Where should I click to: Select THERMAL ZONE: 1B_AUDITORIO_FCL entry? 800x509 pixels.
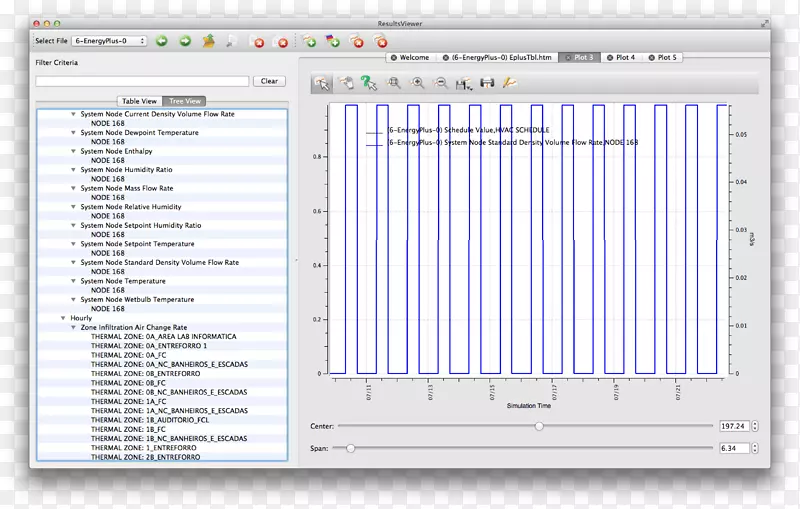149,420
